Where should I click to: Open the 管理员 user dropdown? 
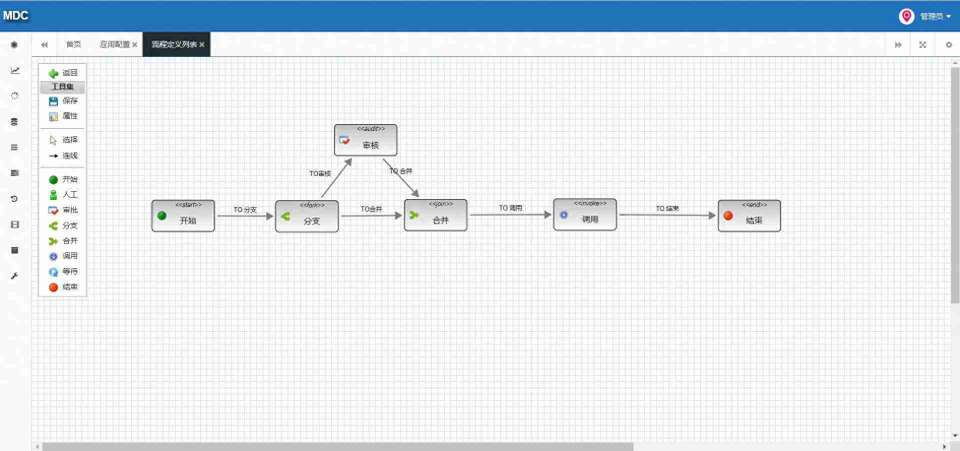click(x=935, y=17)
